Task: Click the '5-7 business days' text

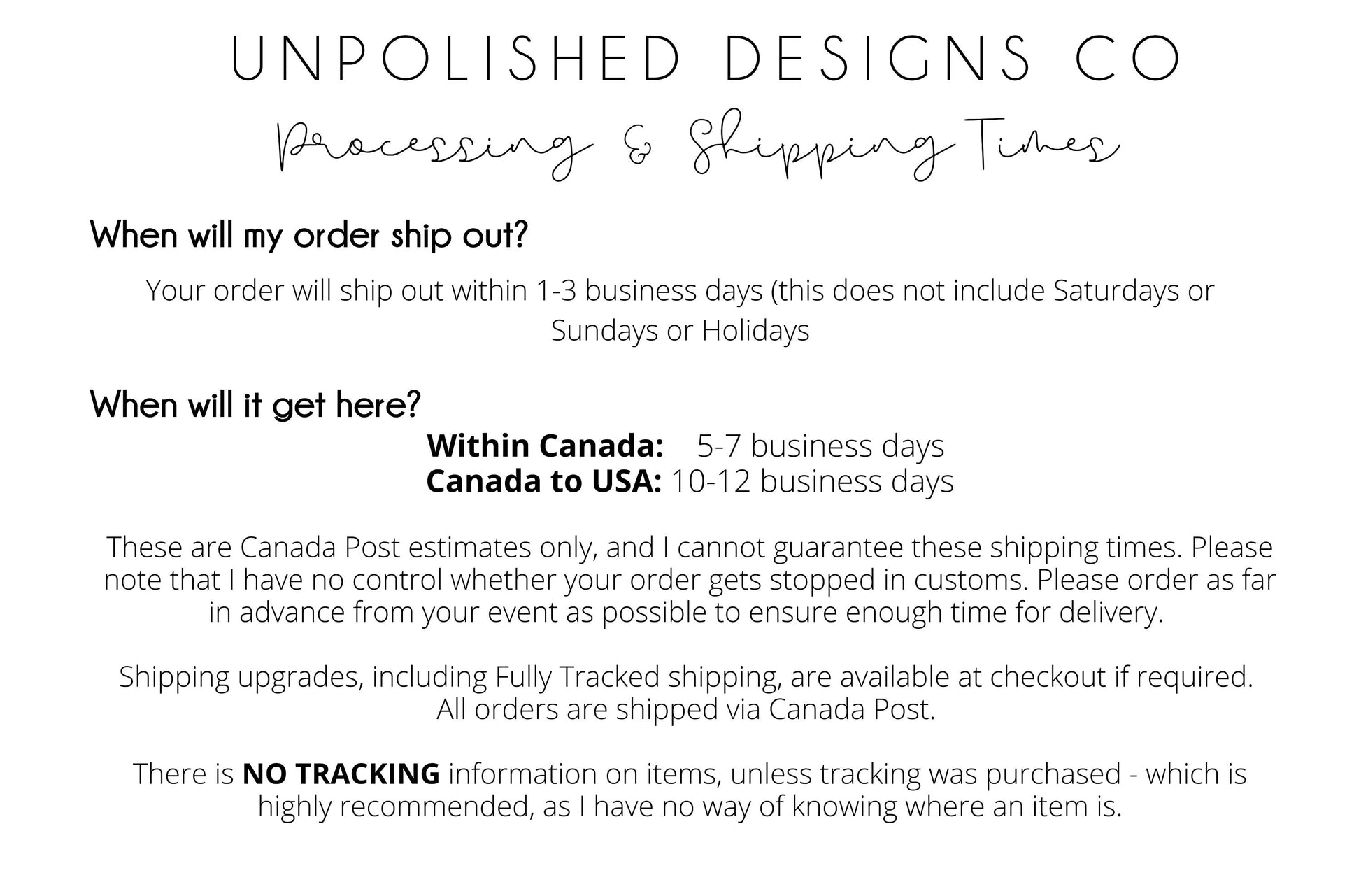Action: pyautogui.click(x=820, y=446)
